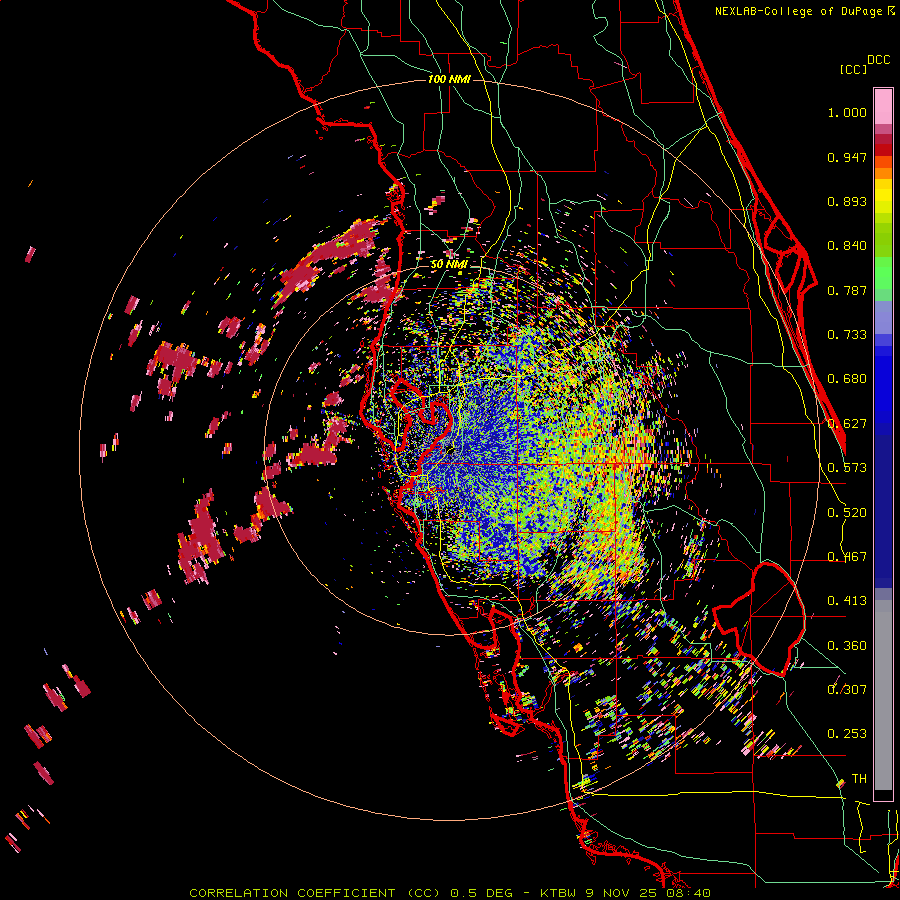
Task: Click the 0.627 scale value
Action: point(847,424)
